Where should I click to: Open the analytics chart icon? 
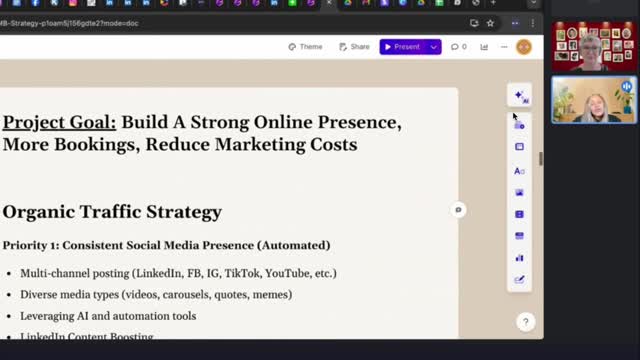click(484, 47)
